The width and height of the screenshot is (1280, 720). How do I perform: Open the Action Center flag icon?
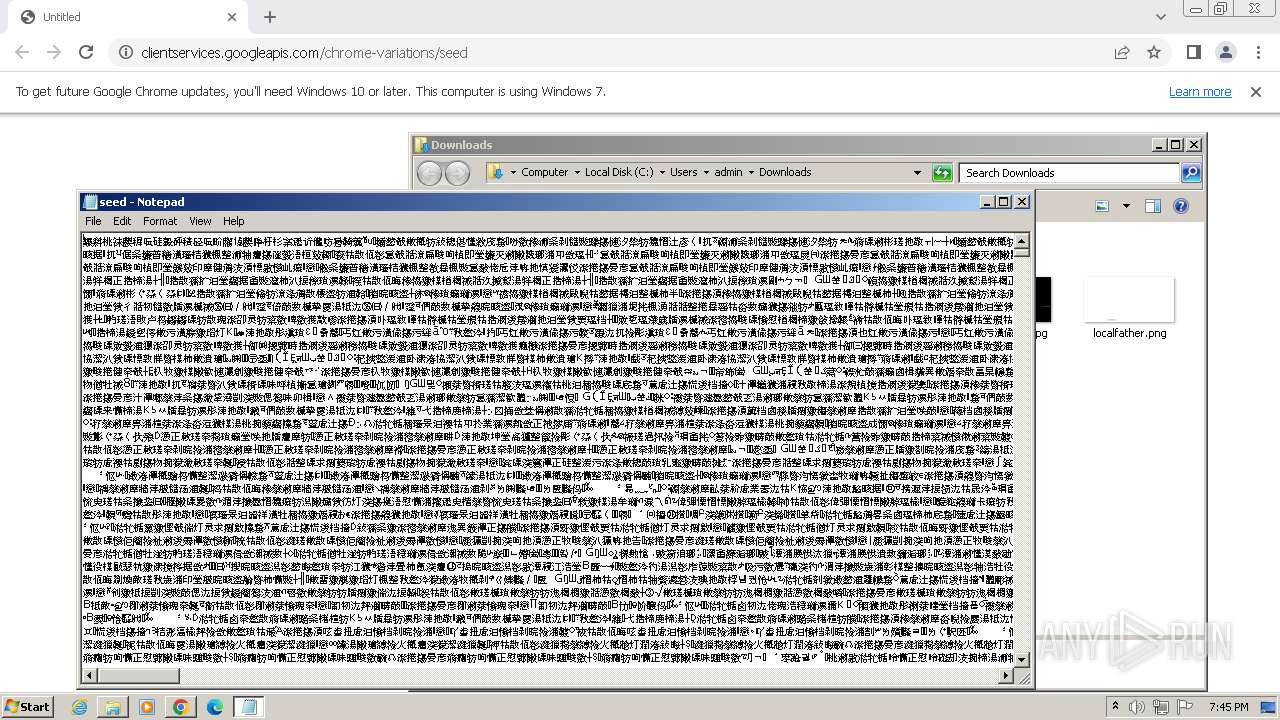pos(1186,707)
